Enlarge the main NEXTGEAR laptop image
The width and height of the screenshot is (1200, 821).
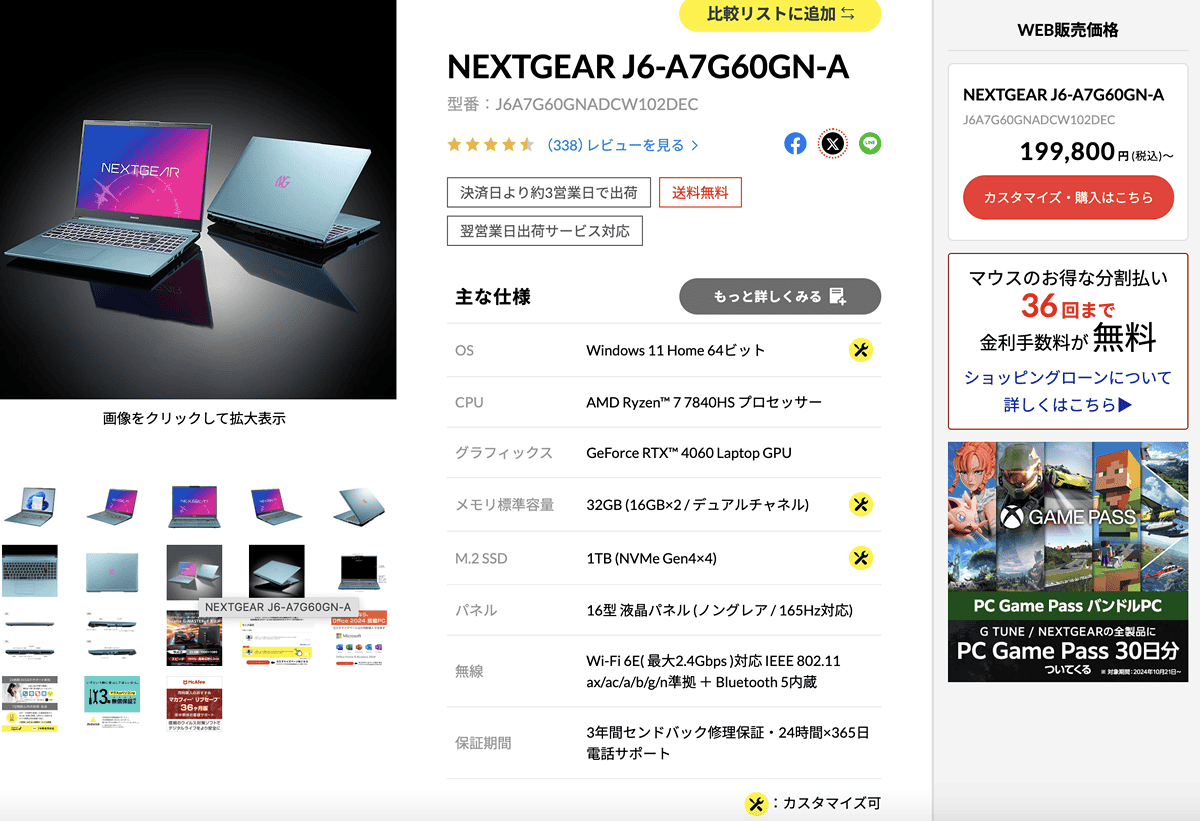click(198, 200)
